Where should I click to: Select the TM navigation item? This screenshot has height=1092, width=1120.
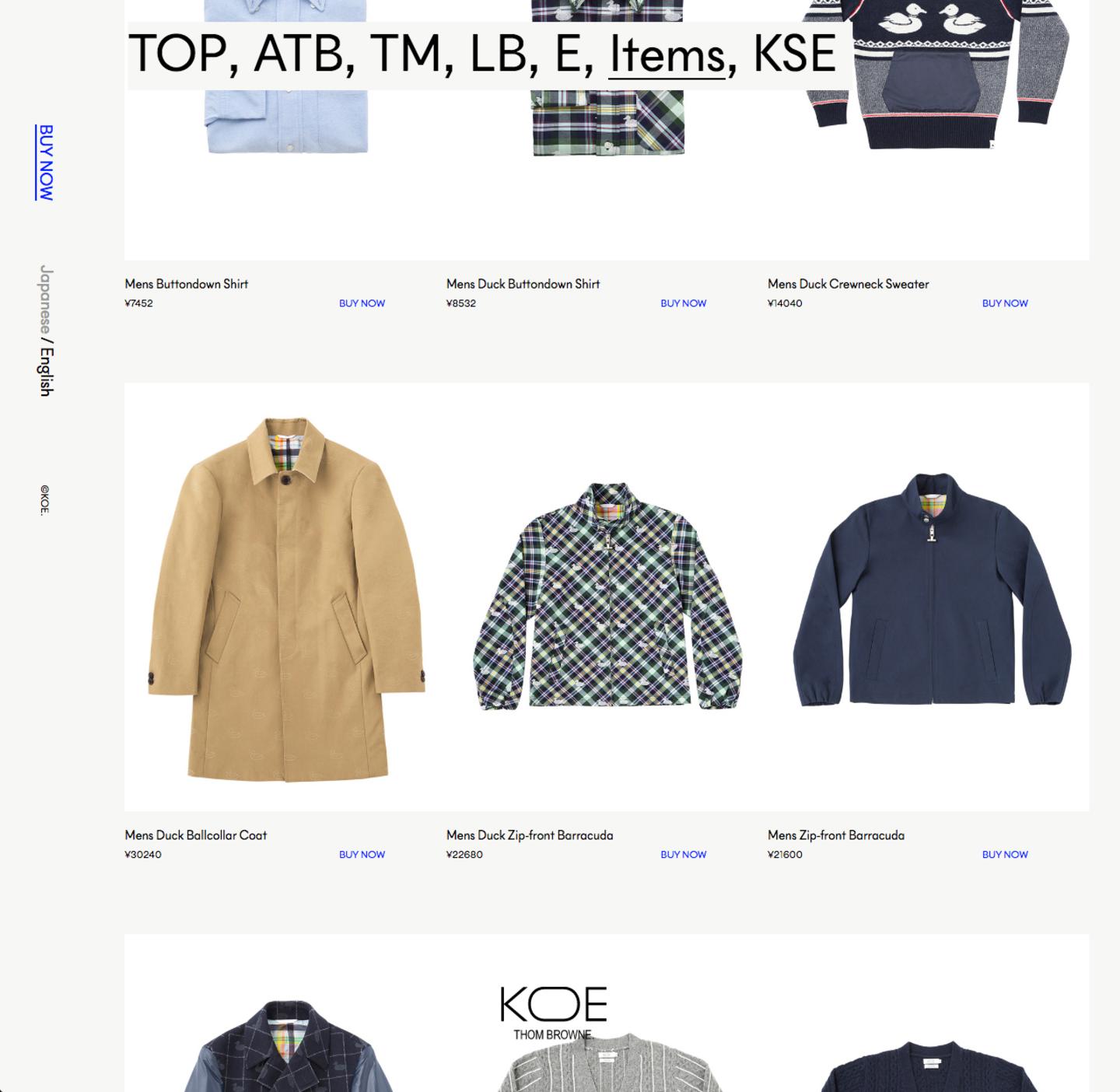coord(404,53)
